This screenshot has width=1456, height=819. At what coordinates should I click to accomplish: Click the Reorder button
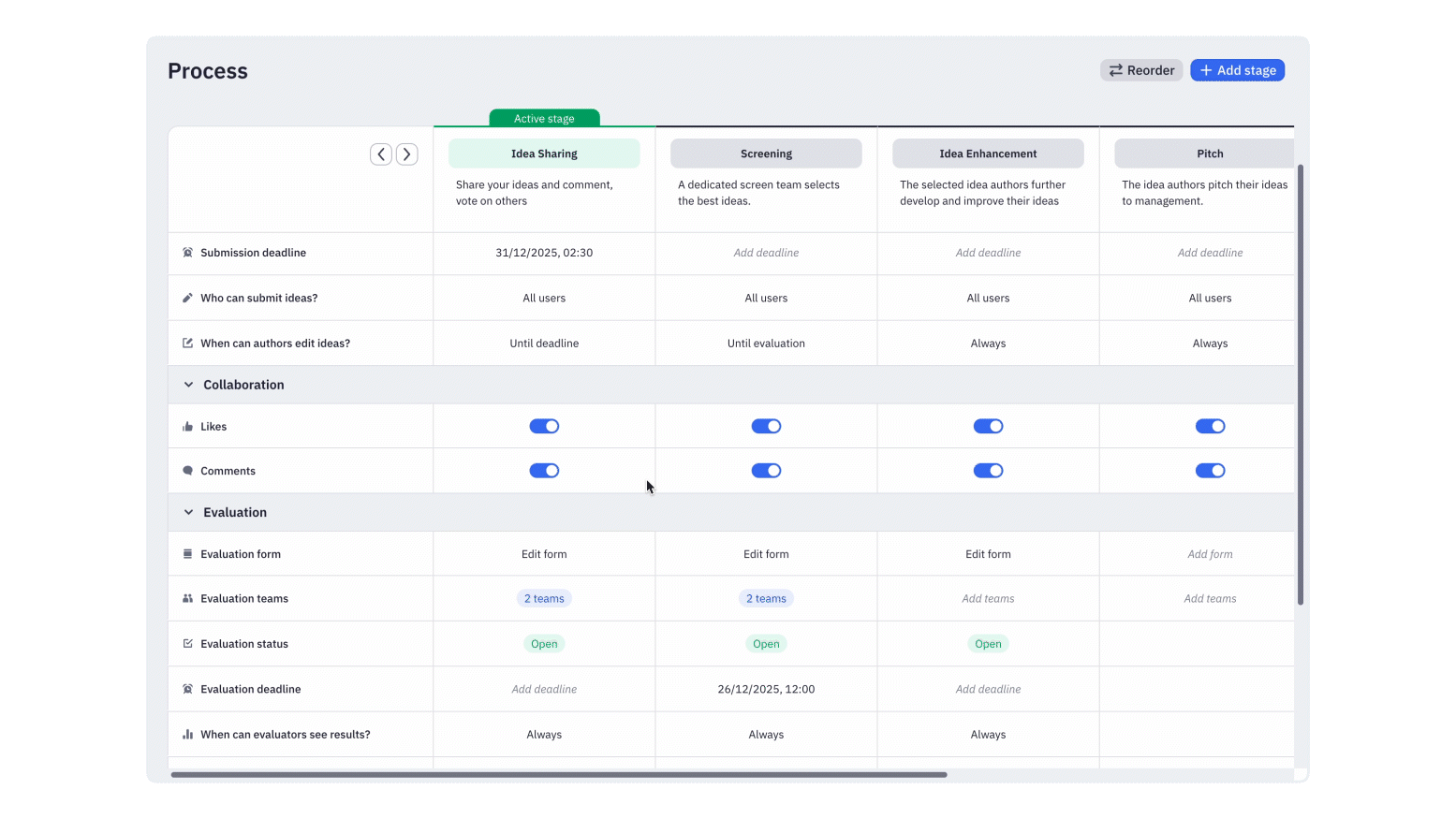click(1141, 70)
